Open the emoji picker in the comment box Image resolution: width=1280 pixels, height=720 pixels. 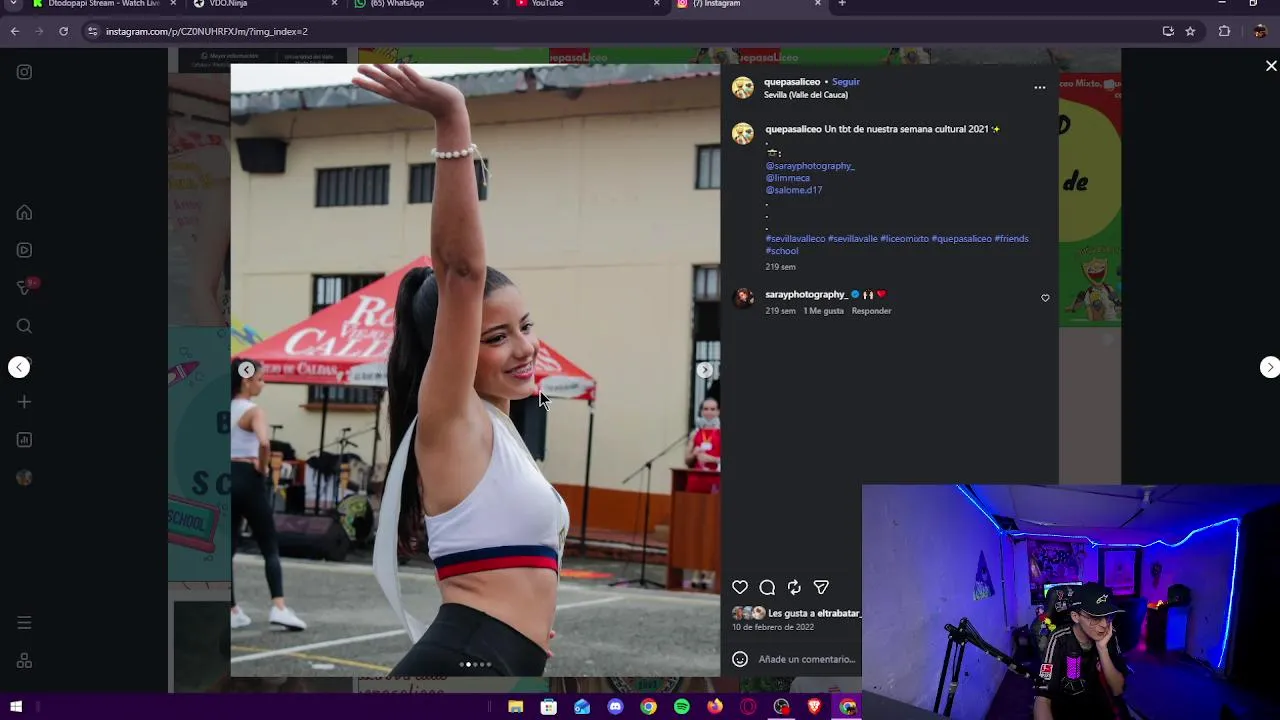740,659
